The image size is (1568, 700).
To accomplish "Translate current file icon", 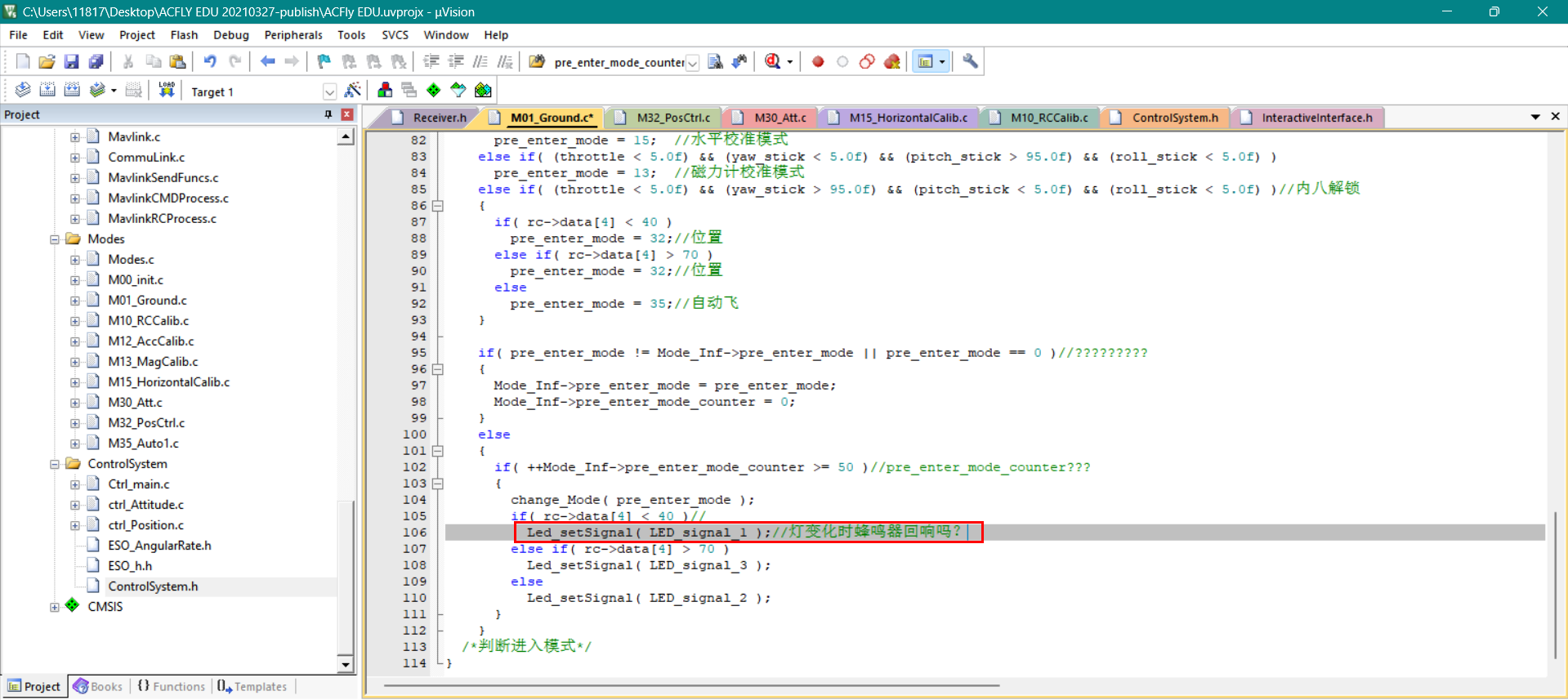I will (23, 90).
